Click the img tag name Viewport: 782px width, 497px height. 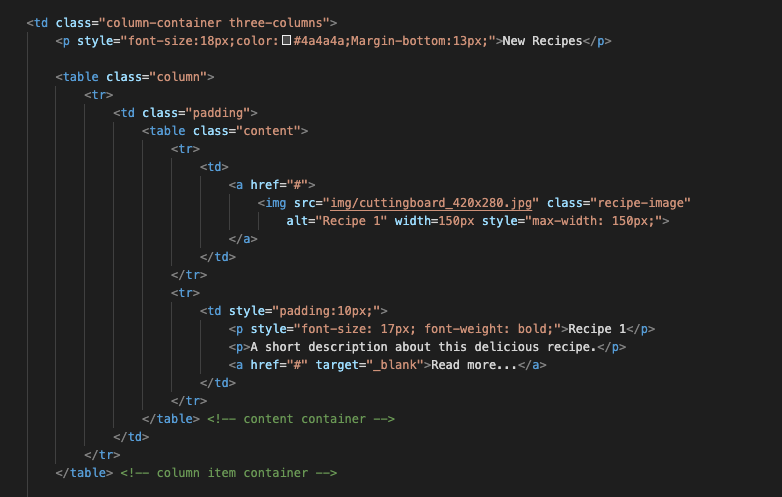click(276, 203)
